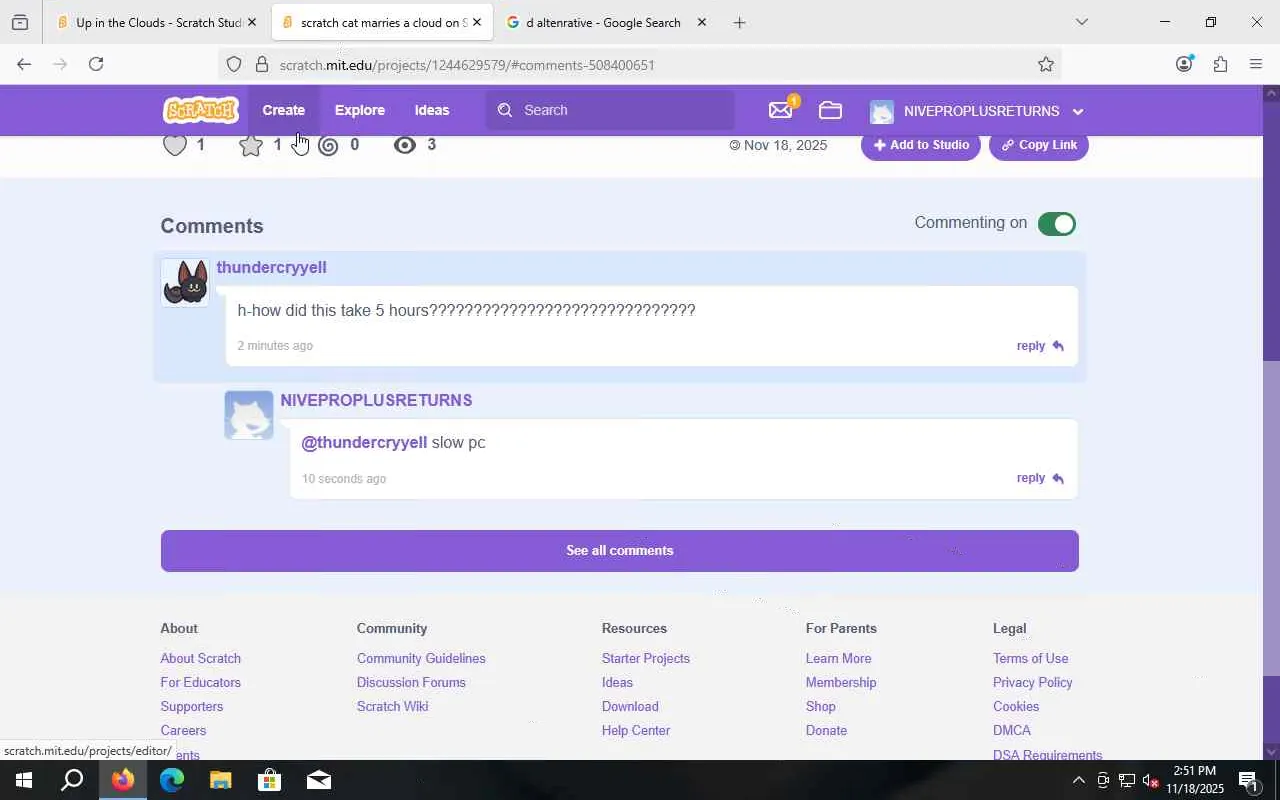Screen dimensions: 1280x800
Task: Click the browser back arrow
Action: coord(24,64)
